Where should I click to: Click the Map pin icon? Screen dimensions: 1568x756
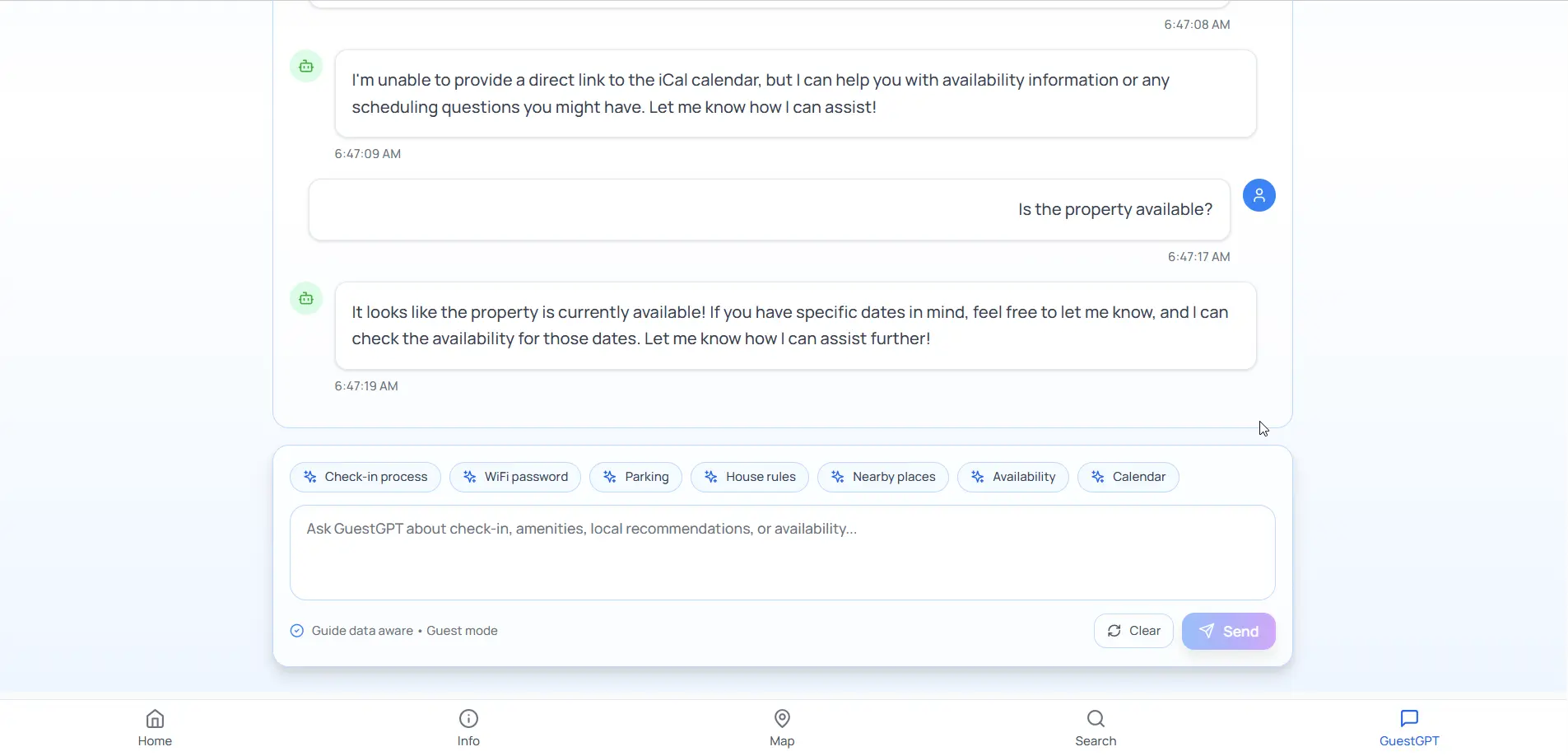780,718
